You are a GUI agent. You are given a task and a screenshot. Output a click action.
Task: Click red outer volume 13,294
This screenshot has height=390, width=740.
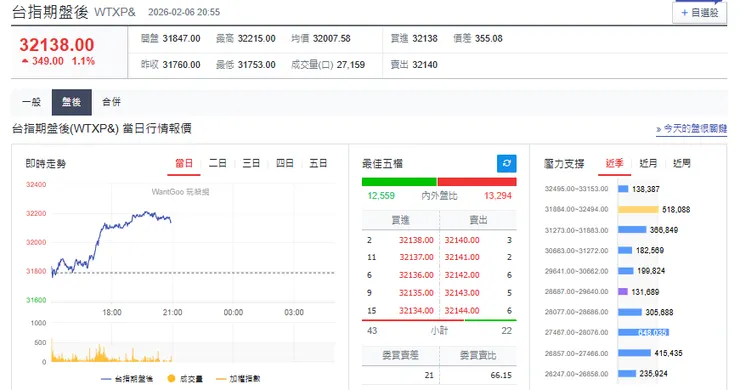(x=498, y=196)
